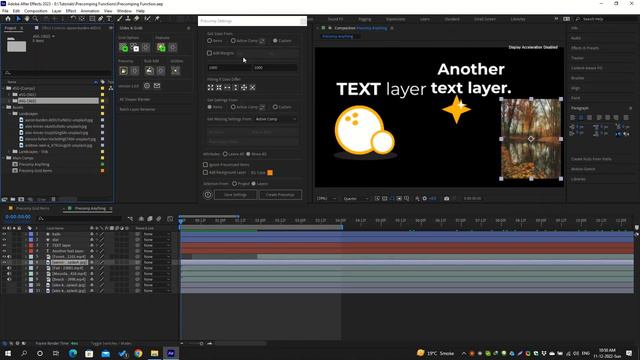Click the Presets green grid icon
This screenshot has width=640, height=360.
click(x=161, y=48)
